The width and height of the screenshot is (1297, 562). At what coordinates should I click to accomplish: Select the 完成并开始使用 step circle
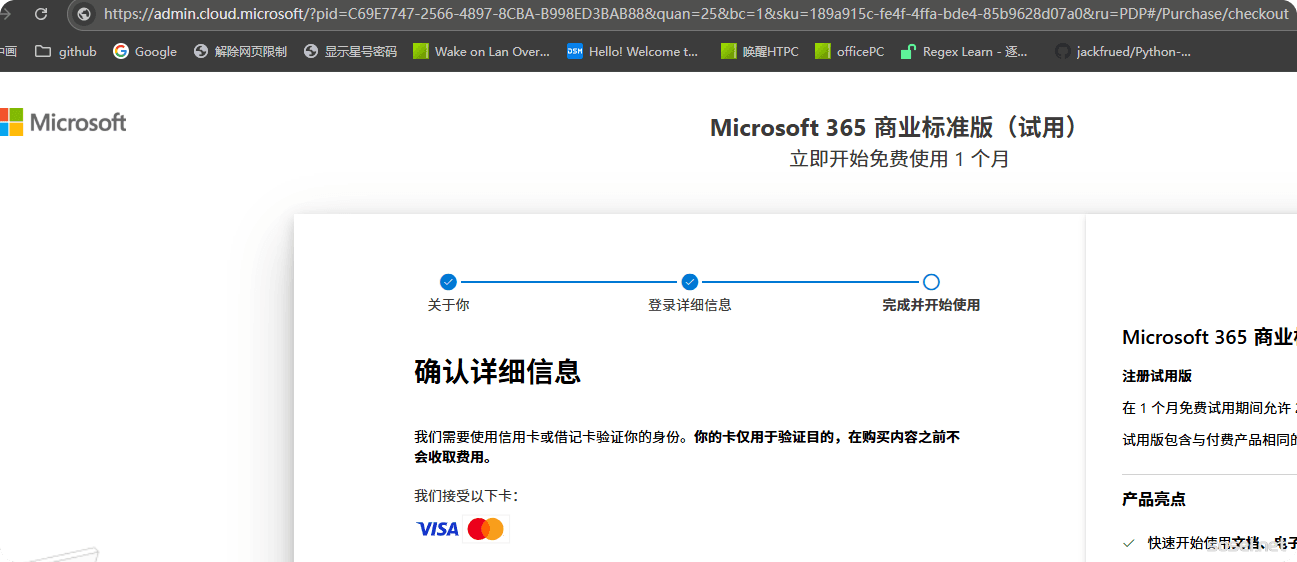coord(931,282)
